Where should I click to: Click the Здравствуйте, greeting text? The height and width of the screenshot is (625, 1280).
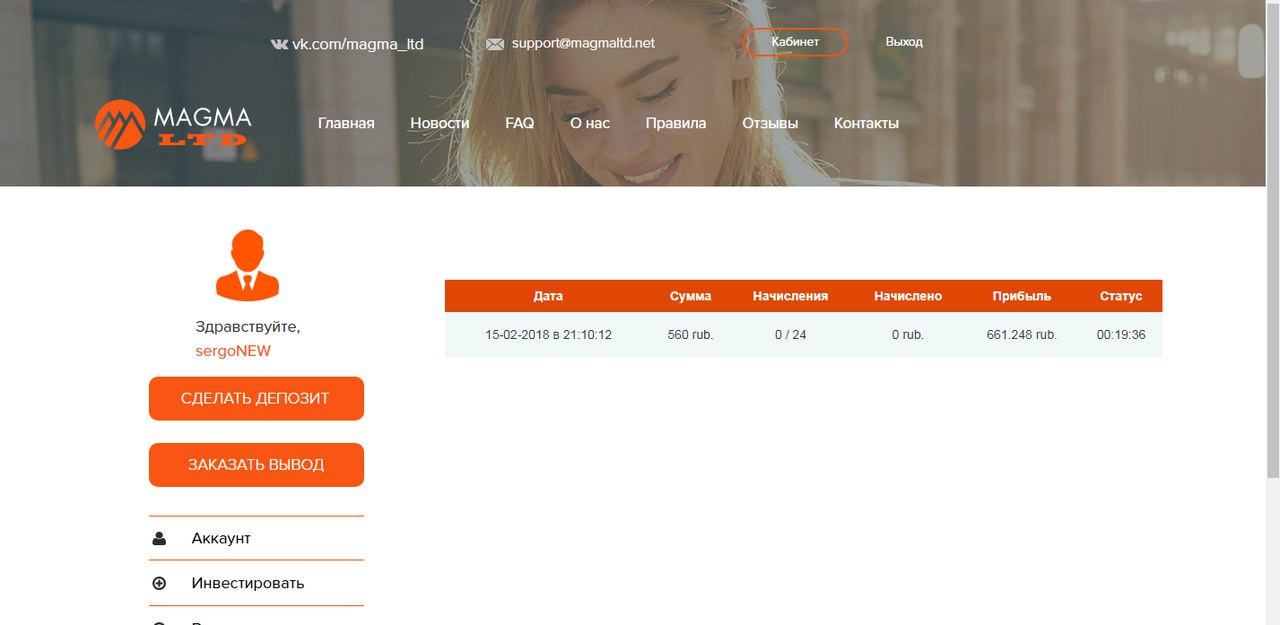coord(248,327)
